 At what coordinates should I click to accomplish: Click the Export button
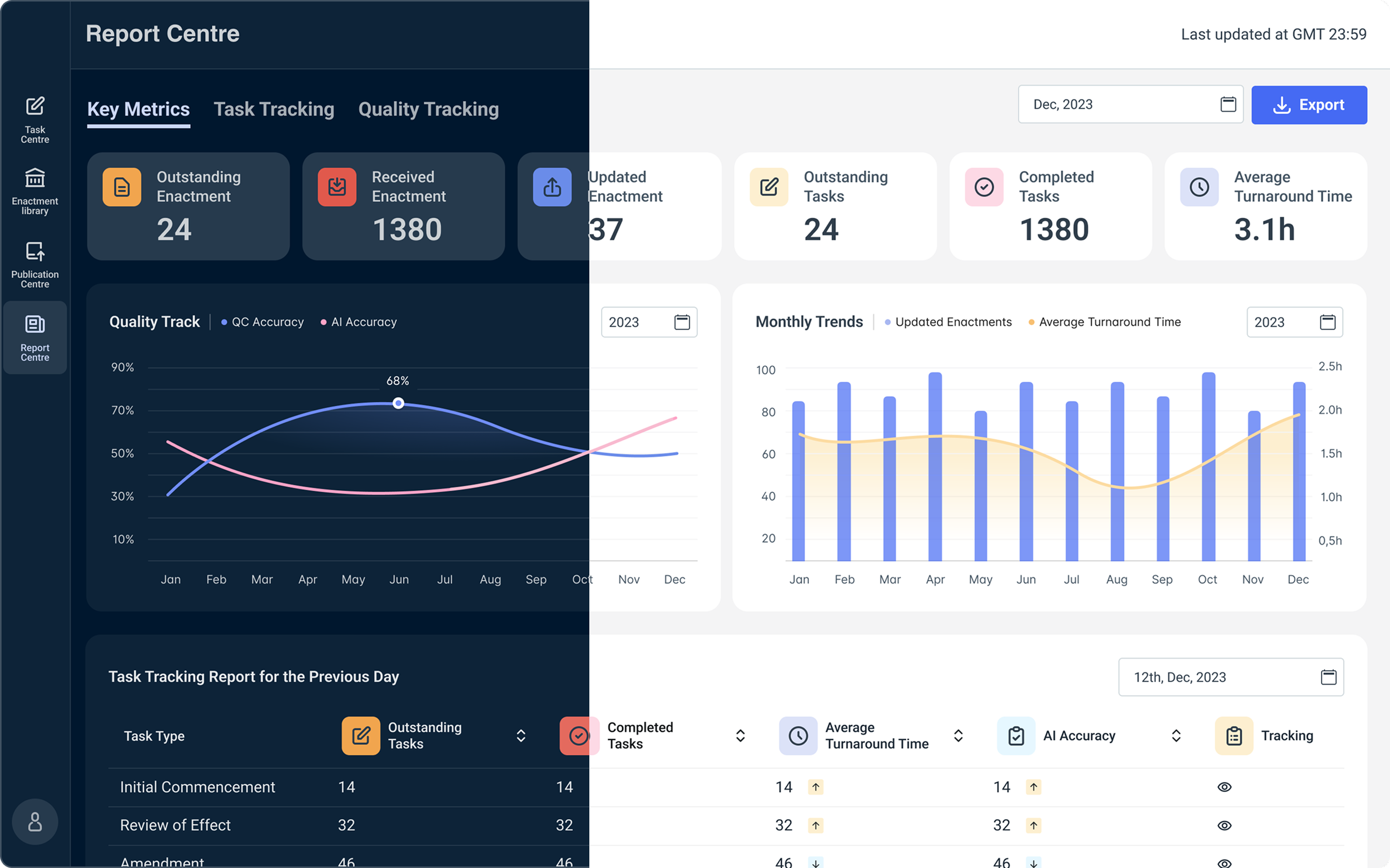coord(1308,105)
